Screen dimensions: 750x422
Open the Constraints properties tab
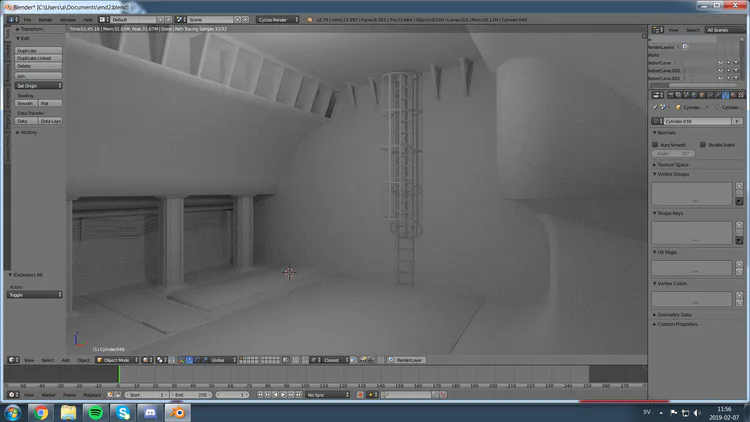710,95
